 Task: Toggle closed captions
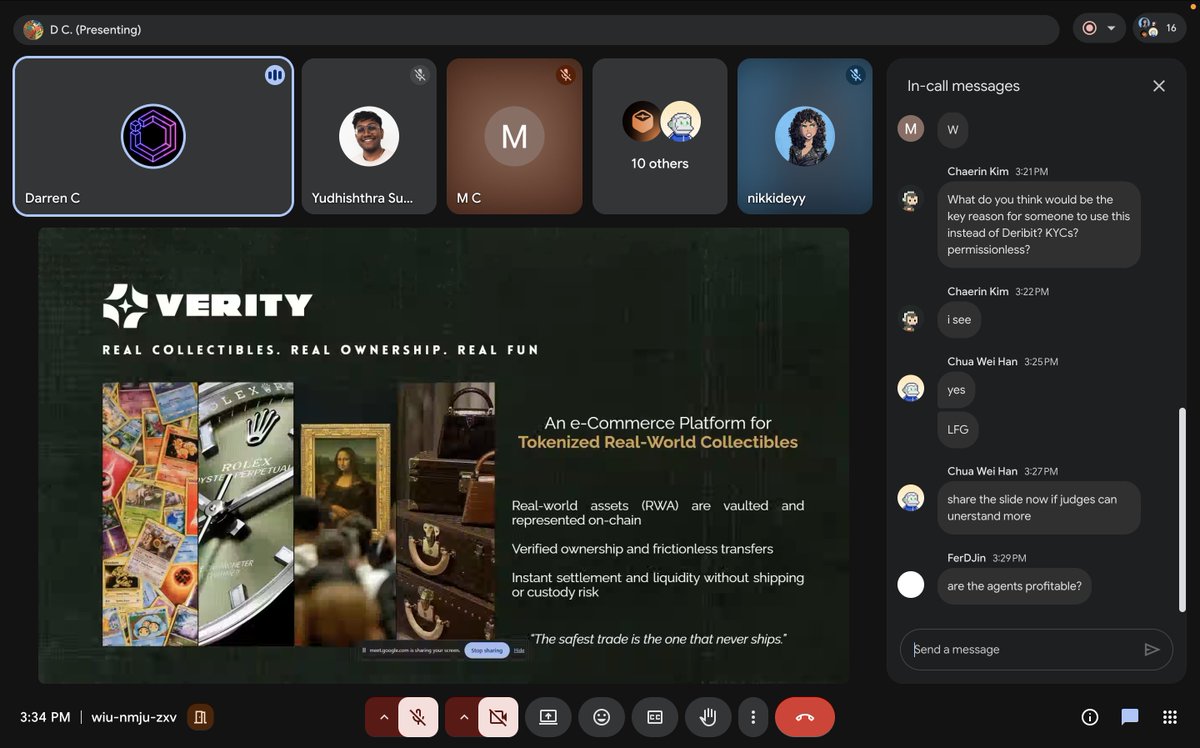pos(654,717)
